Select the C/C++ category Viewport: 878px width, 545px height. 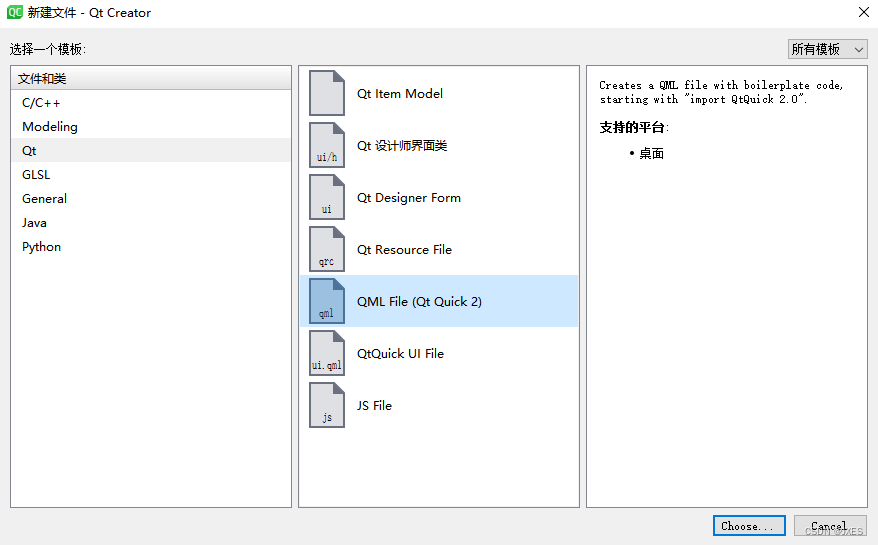(x=151, y=103)
